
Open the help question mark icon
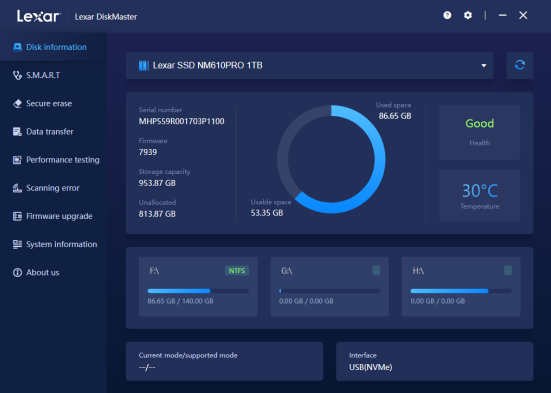coord(447,15)
